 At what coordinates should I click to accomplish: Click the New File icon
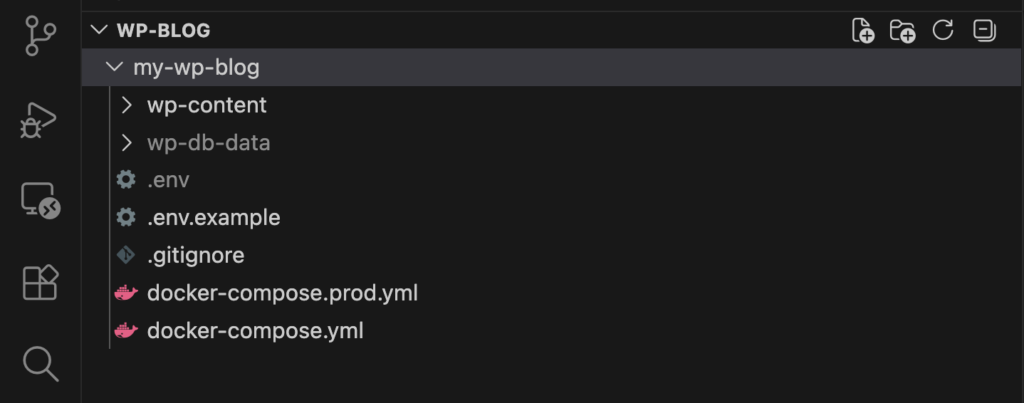(x=862, y=31)
